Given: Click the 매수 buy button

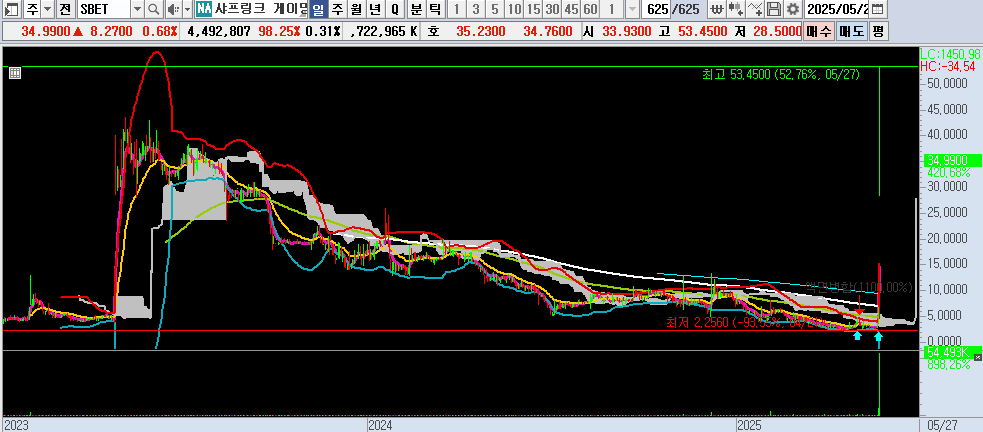Looking at the screenshot, I should click(x=819, y=31).
